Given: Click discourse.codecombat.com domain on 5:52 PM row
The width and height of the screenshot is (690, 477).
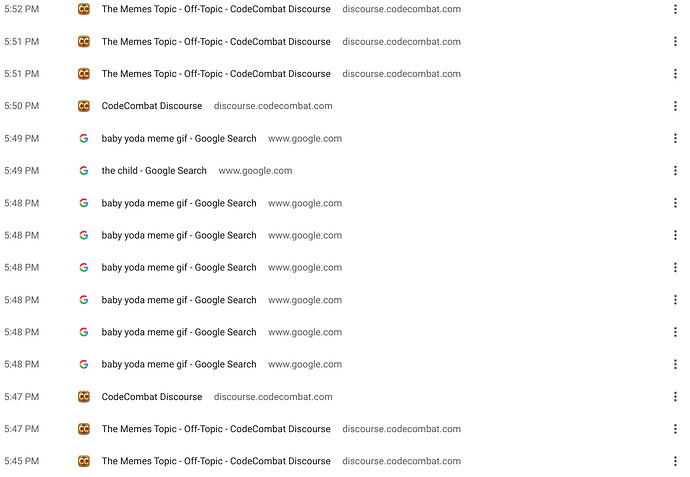Looking at the screenshot, I should tap(401, 9).
